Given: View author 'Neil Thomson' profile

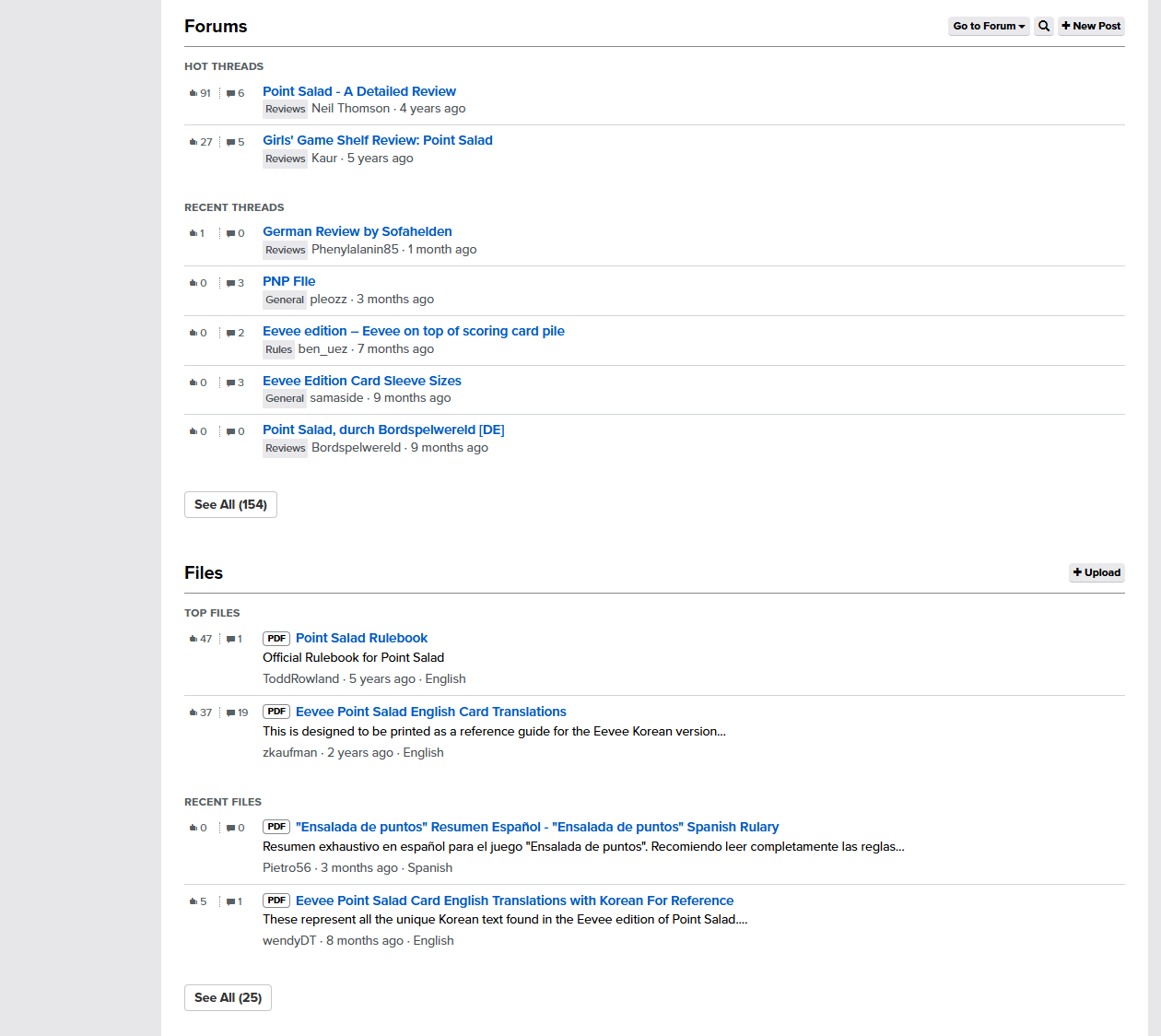Looking at the screenshot, I should pyautogui.click(x=351, y=109).
